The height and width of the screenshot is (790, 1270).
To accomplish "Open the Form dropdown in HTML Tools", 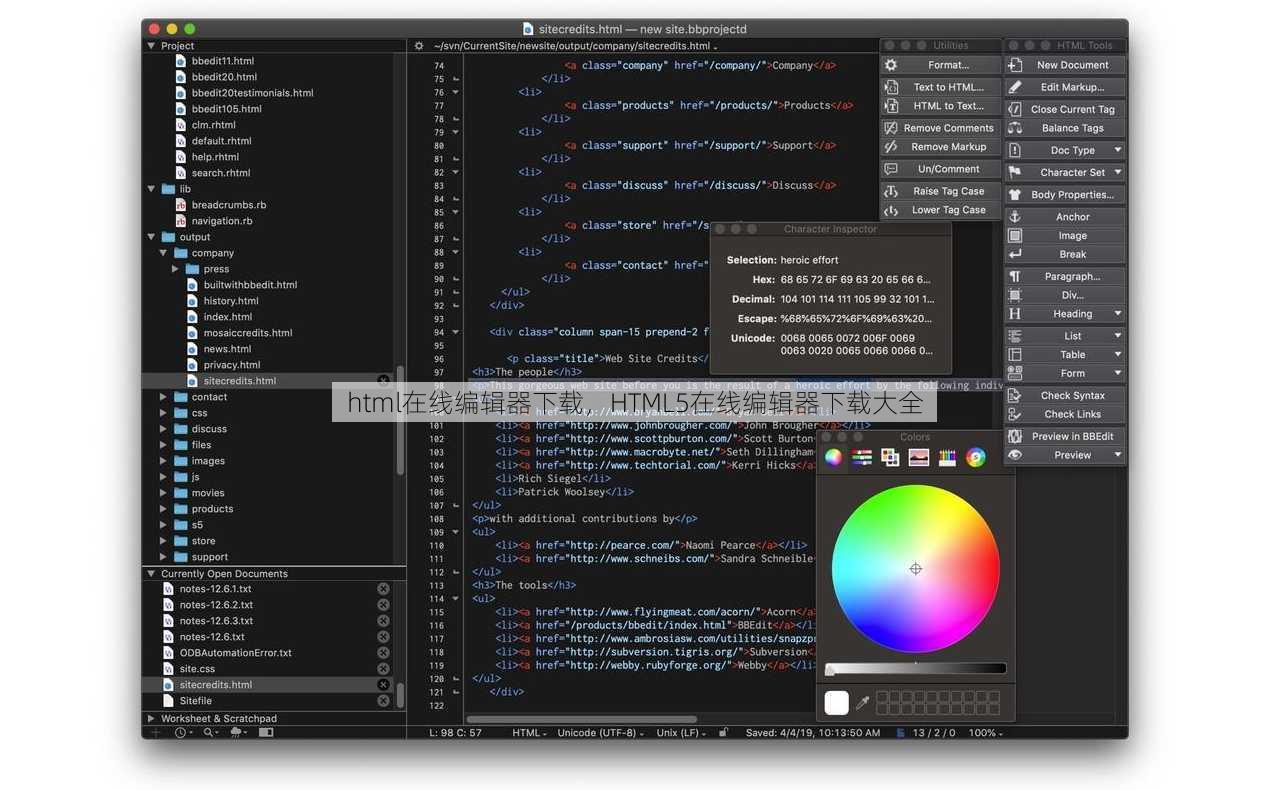I will click(1065, 374).
